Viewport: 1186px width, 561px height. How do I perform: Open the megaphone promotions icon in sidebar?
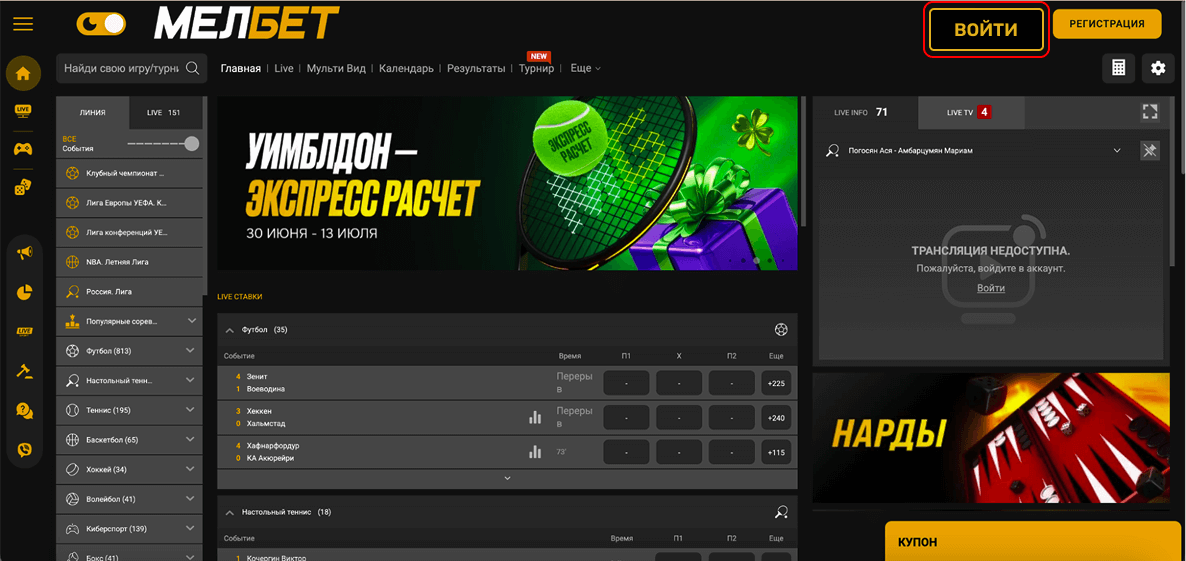24,253
